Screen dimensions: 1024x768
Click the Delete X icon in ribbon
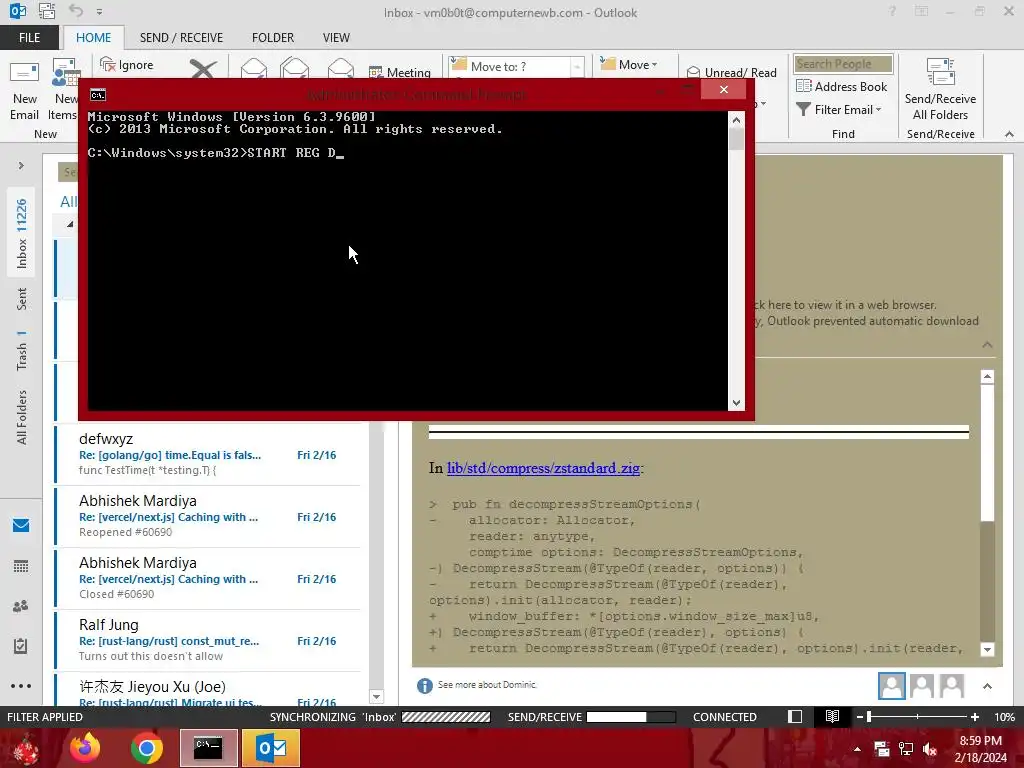pos(203,69)
